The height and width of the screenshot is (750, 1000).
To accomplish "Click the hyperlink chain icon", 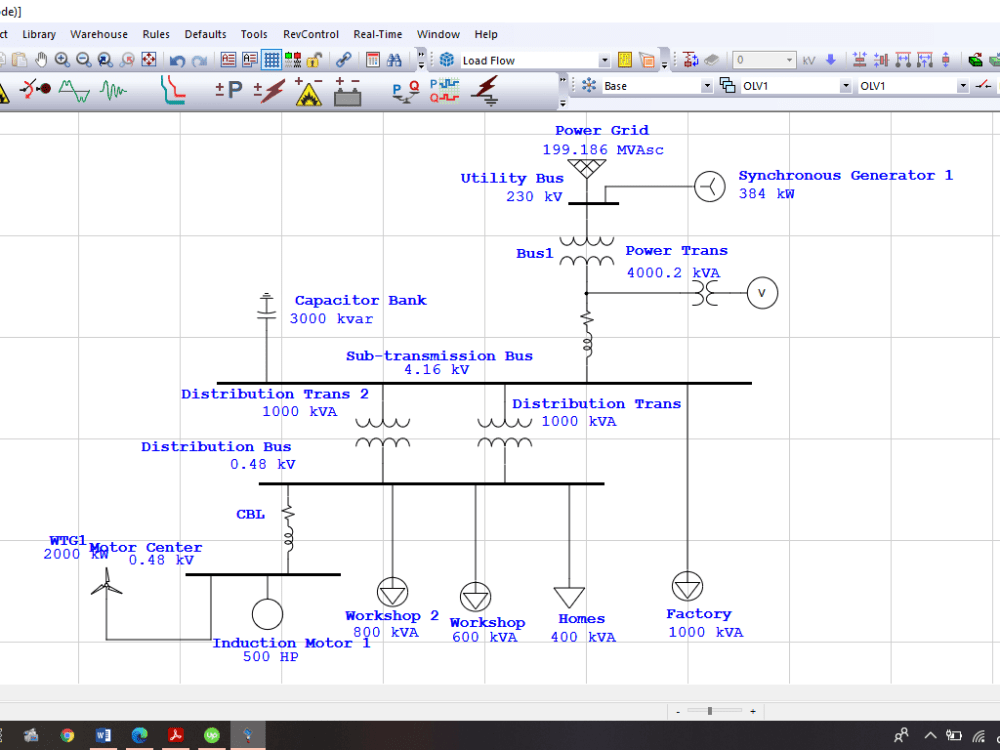I will [343, 60].
